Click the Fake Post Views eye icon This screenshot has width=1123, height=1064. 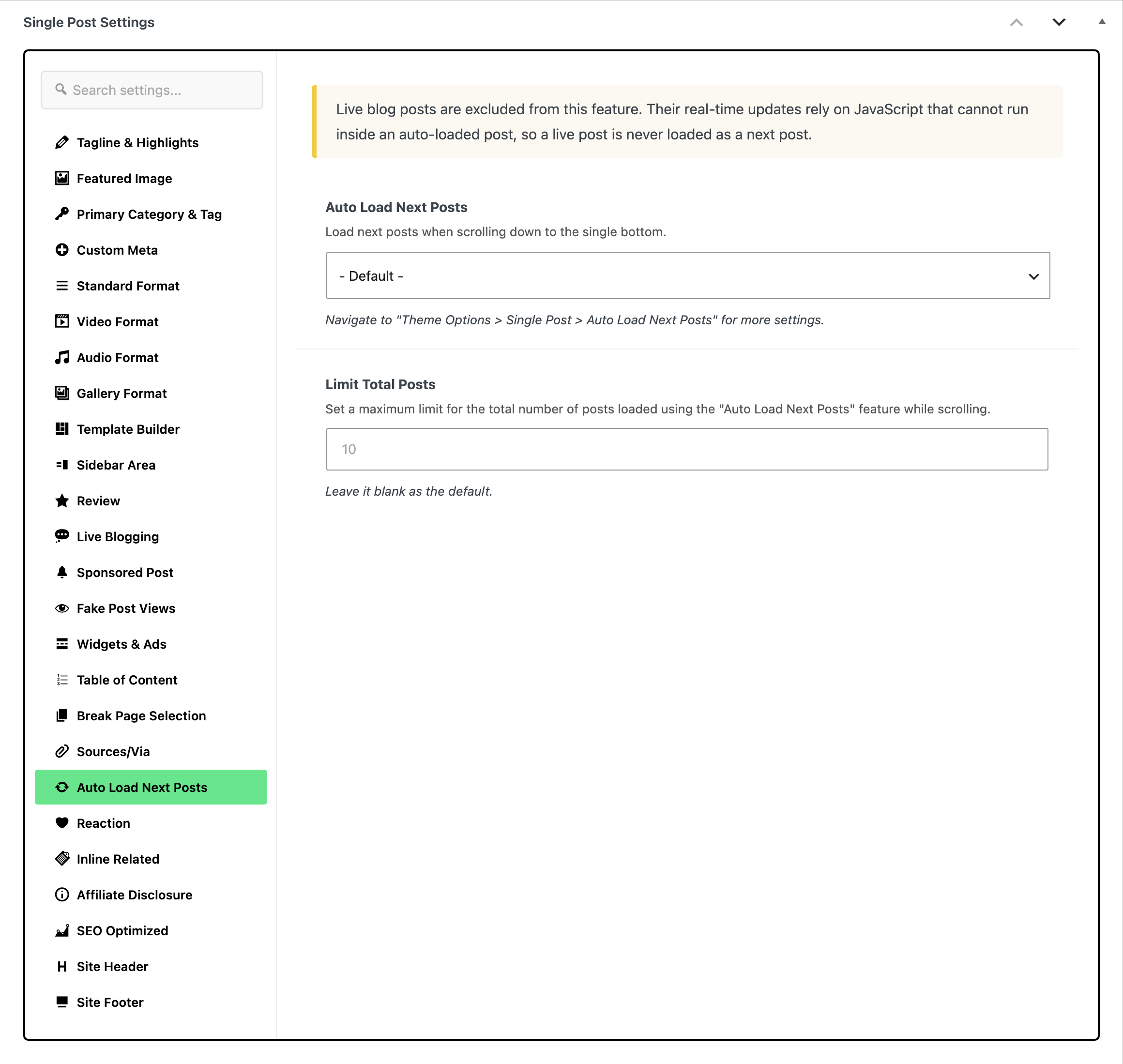(x=62, y=608)
